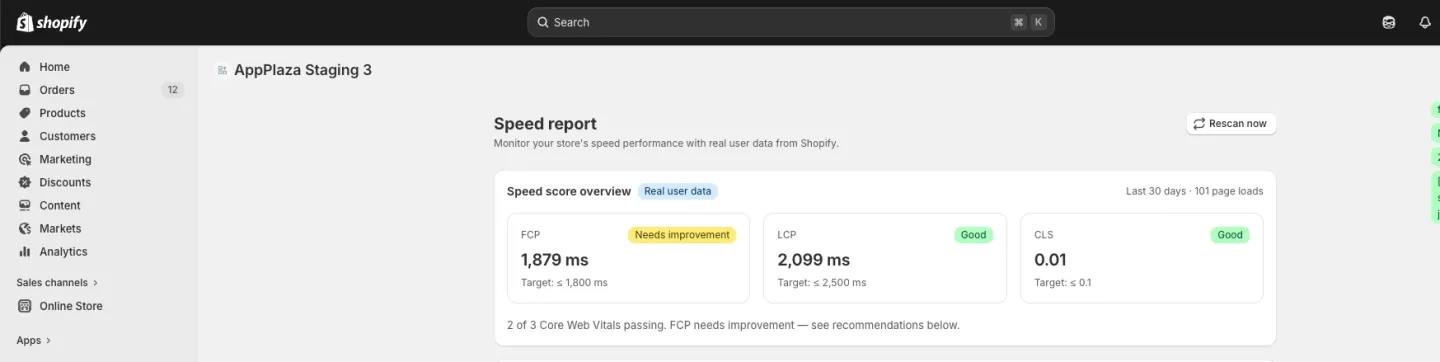Click the Markets globe icon
The width and height of the screenshot is (1440, 362).
click(25, 228)
